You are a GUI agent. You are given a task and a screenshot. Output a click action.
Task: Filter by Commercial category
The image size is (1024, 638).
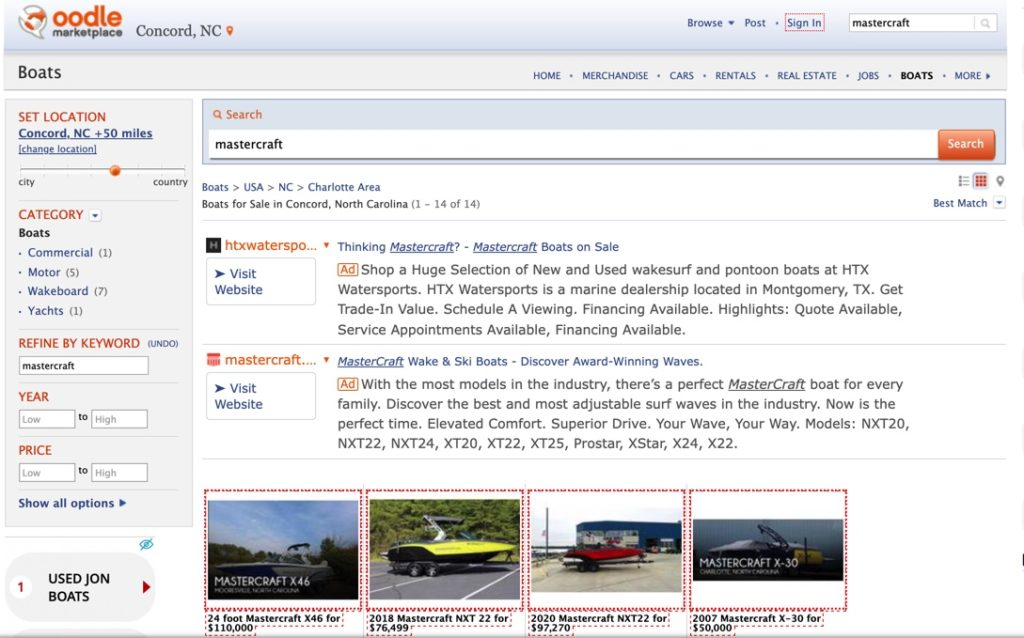coord(60,253)
